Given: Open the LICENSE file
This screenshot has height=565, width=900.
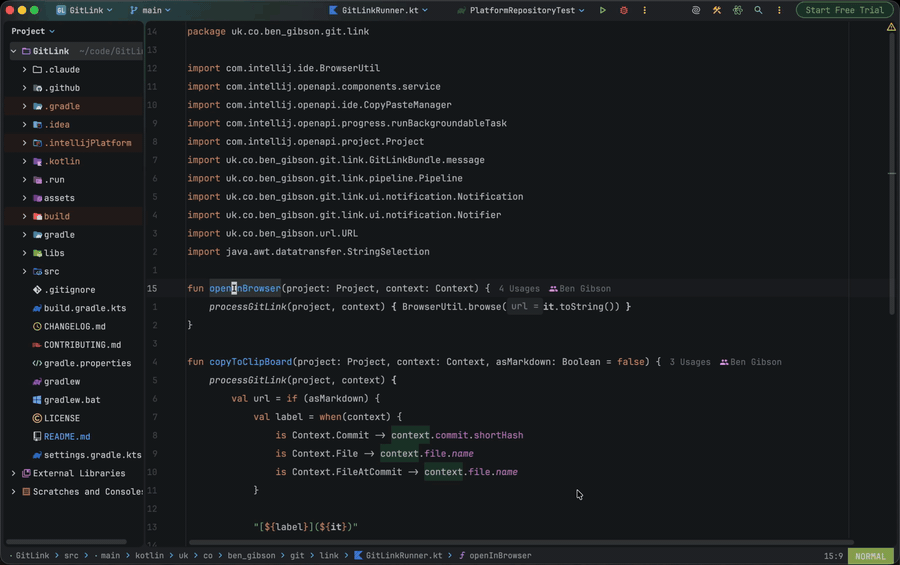Looking at the screenshot, I should 61,419.
